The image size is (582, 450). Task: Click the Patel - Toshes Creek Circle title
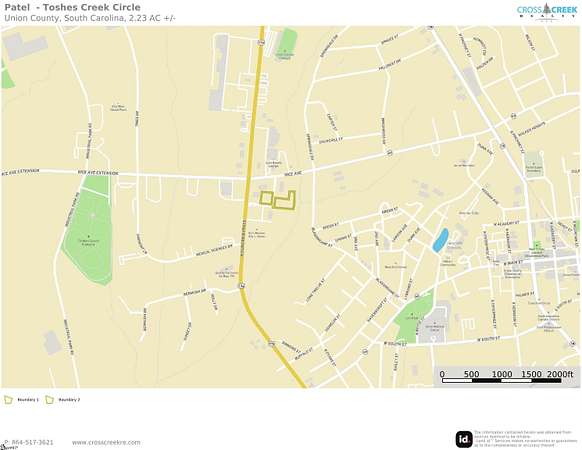point(72,7)
